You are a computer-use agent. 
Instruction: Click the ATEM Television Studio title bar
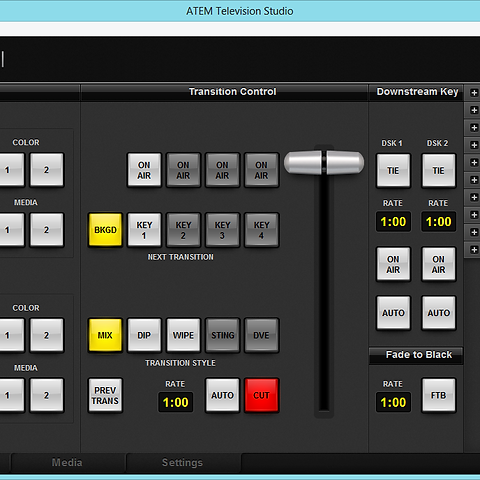[x=240, y=11]
